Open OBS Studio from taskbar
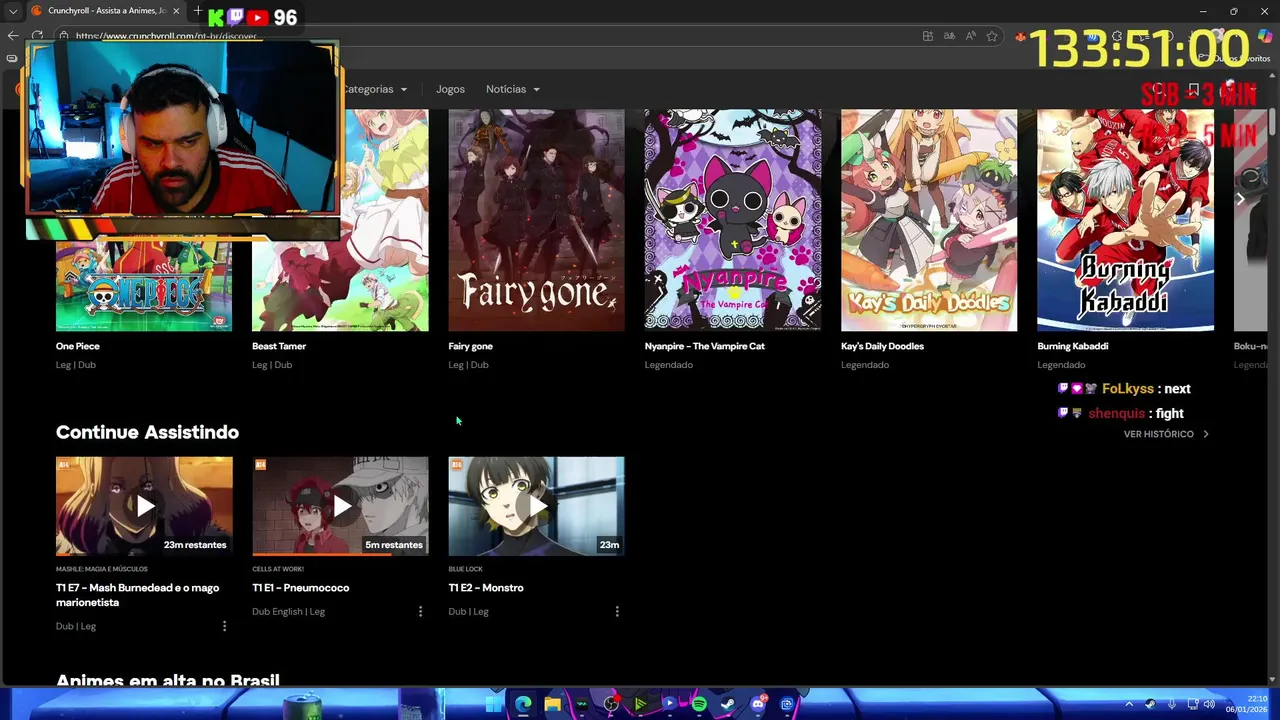Screen dimensions: 1280x720 [611, 704]
